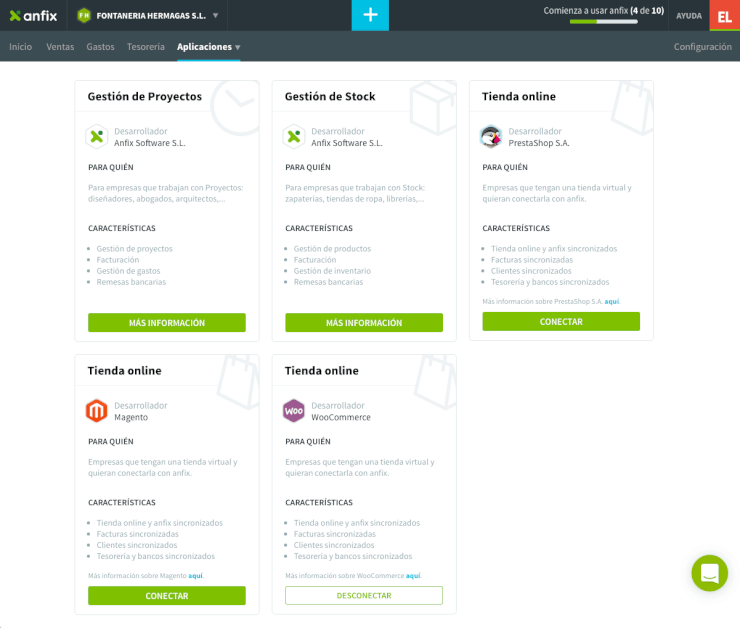Open the green chat support bubble
Viewport: 740px width, 628px height.
(x=709, y=573)
